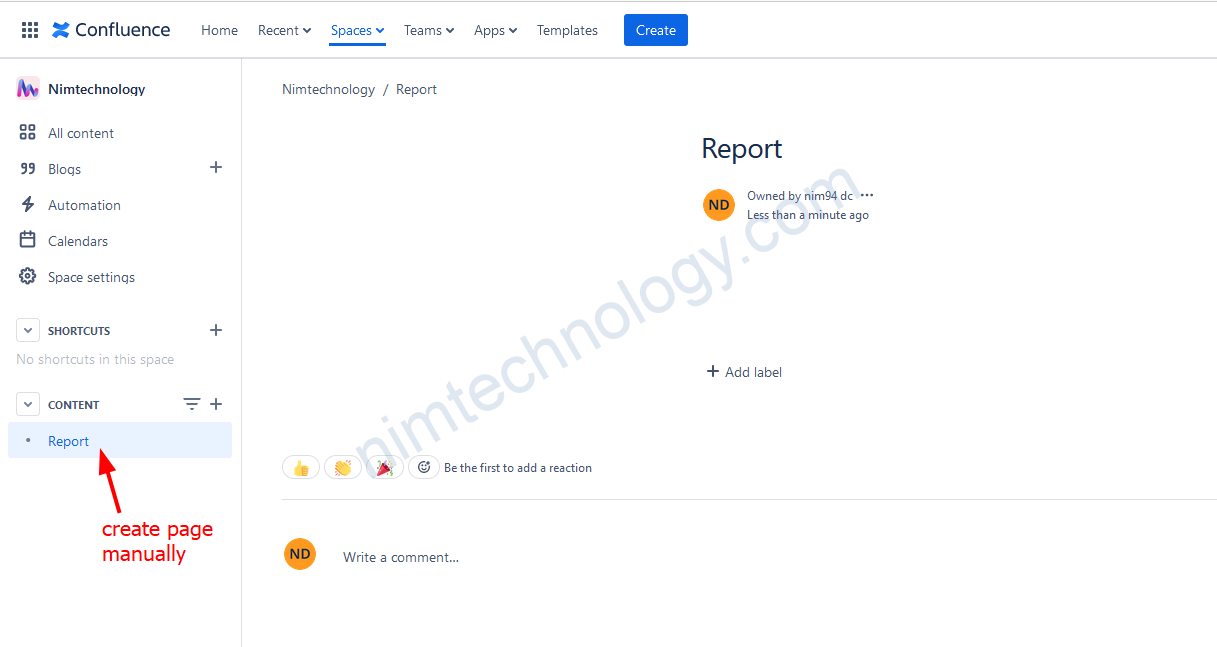Open more options next to page owner
Screen dimensions: 1217x647
867,196
